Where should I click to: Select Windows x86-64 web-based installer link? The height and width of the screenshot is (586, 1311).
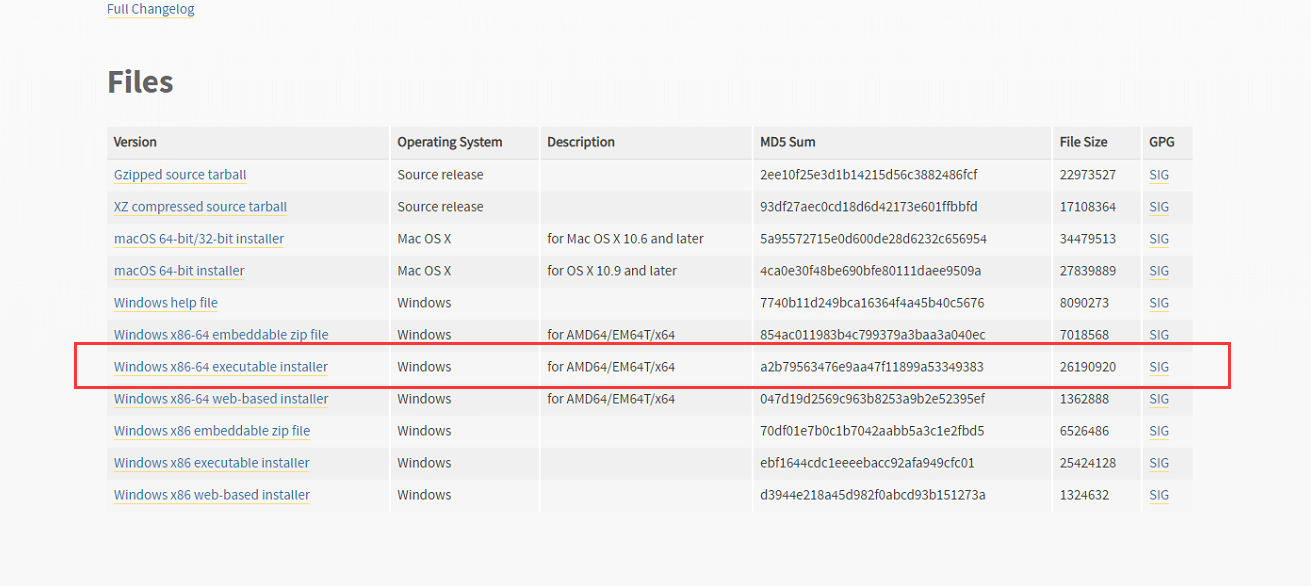(x=221, y=399)
